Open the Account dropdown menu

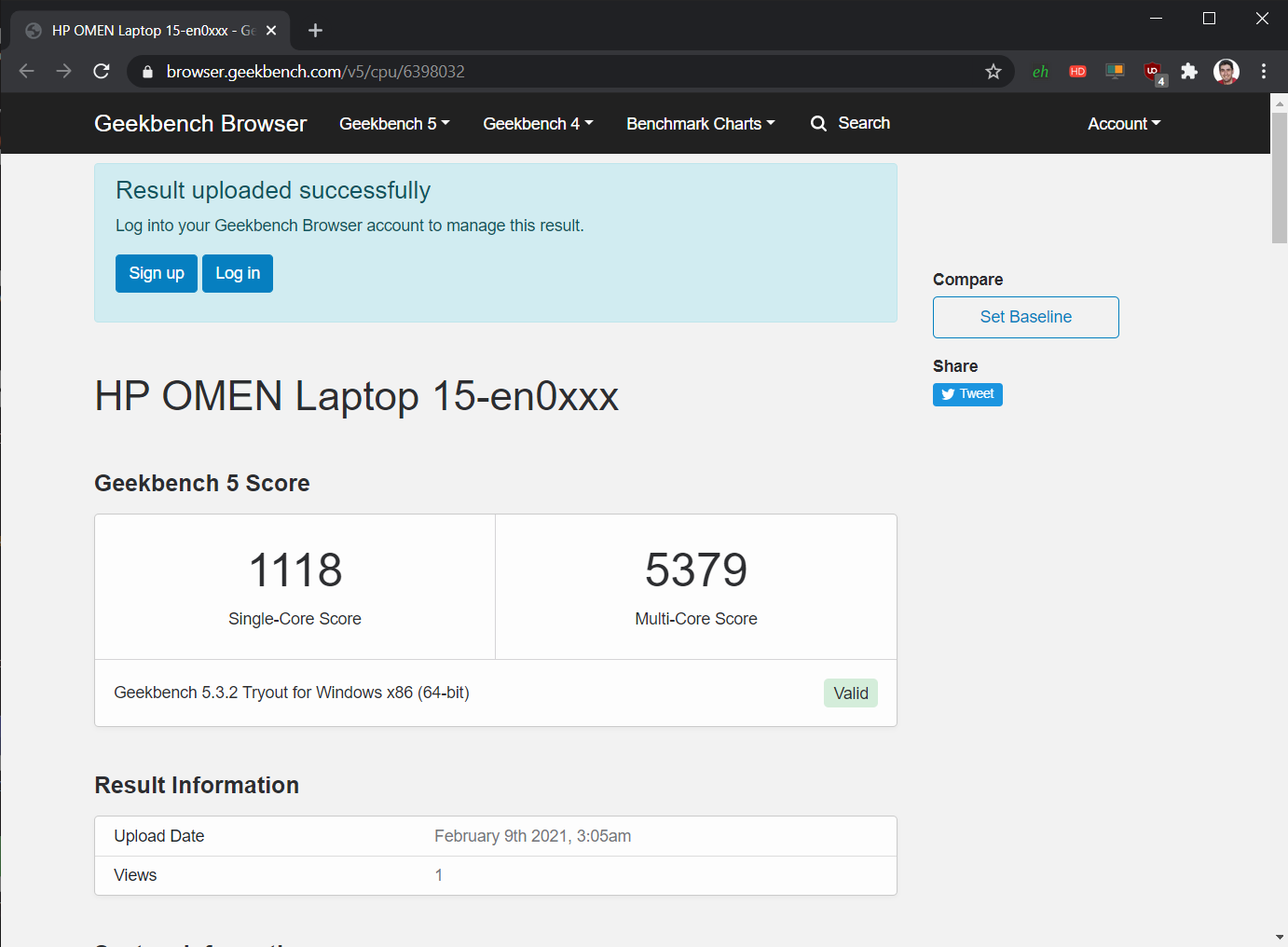coord(1124,124)
